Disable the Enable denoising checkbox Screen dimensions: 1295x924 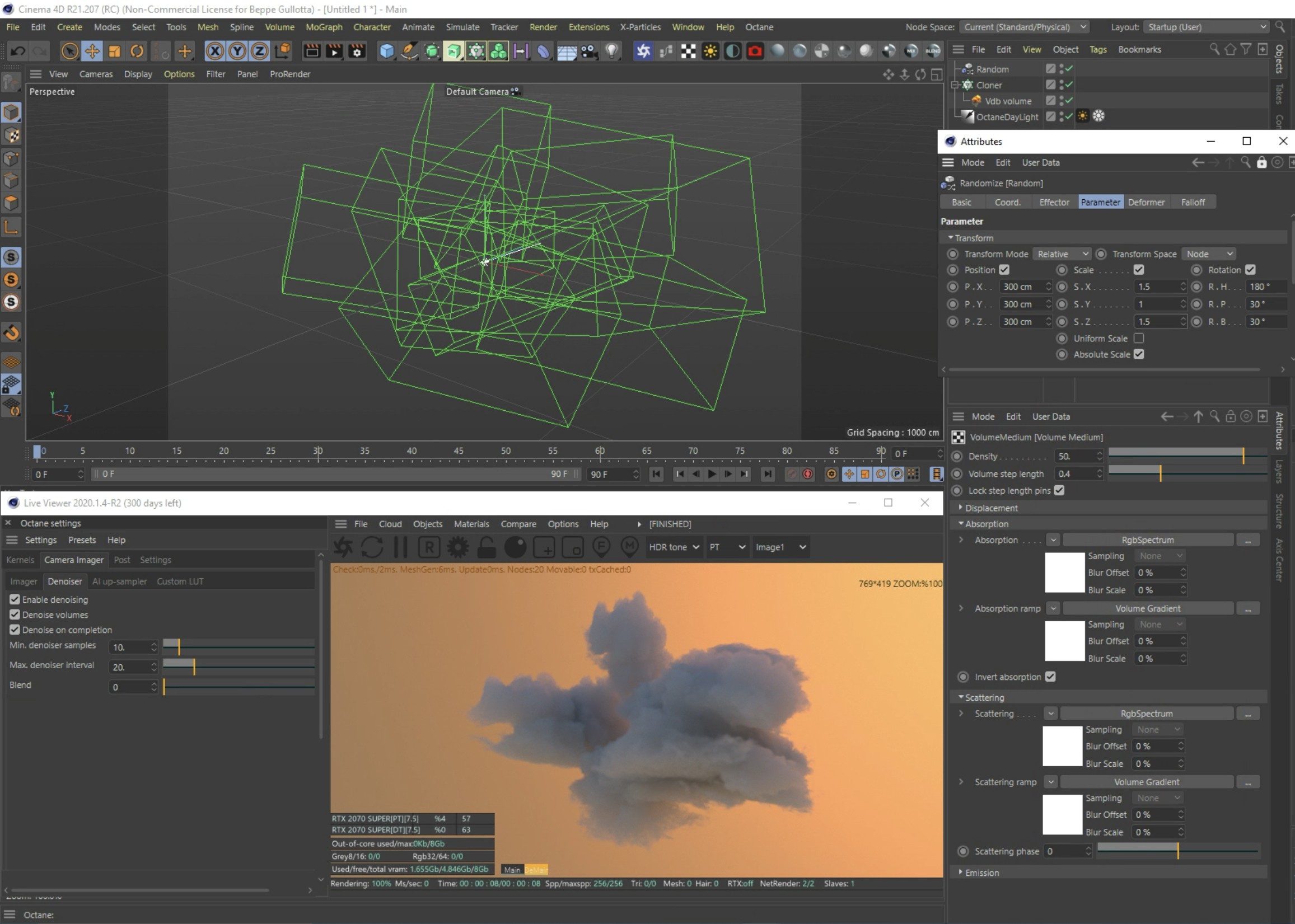[x=15, y=599]
